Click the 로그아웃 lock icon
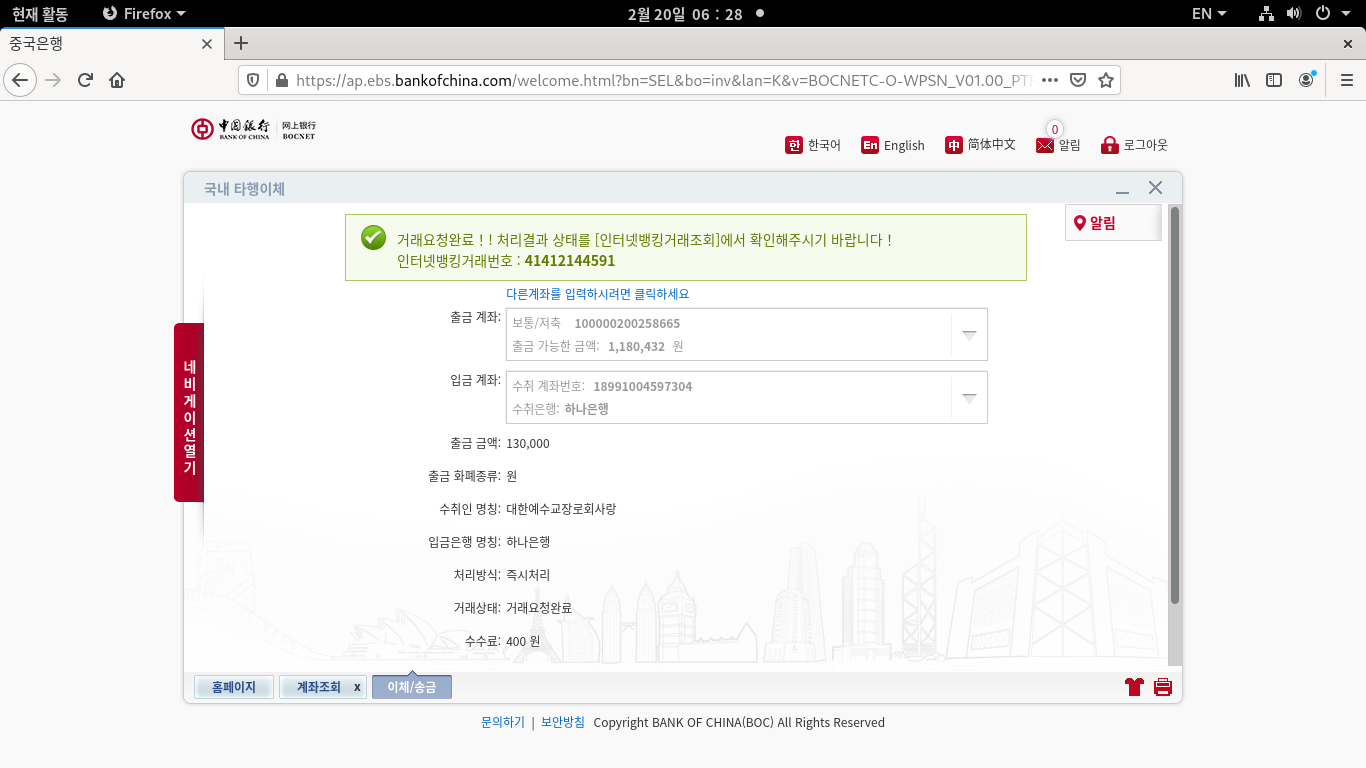Screen dimensions: 1366x768 (x=1109, y=145)
